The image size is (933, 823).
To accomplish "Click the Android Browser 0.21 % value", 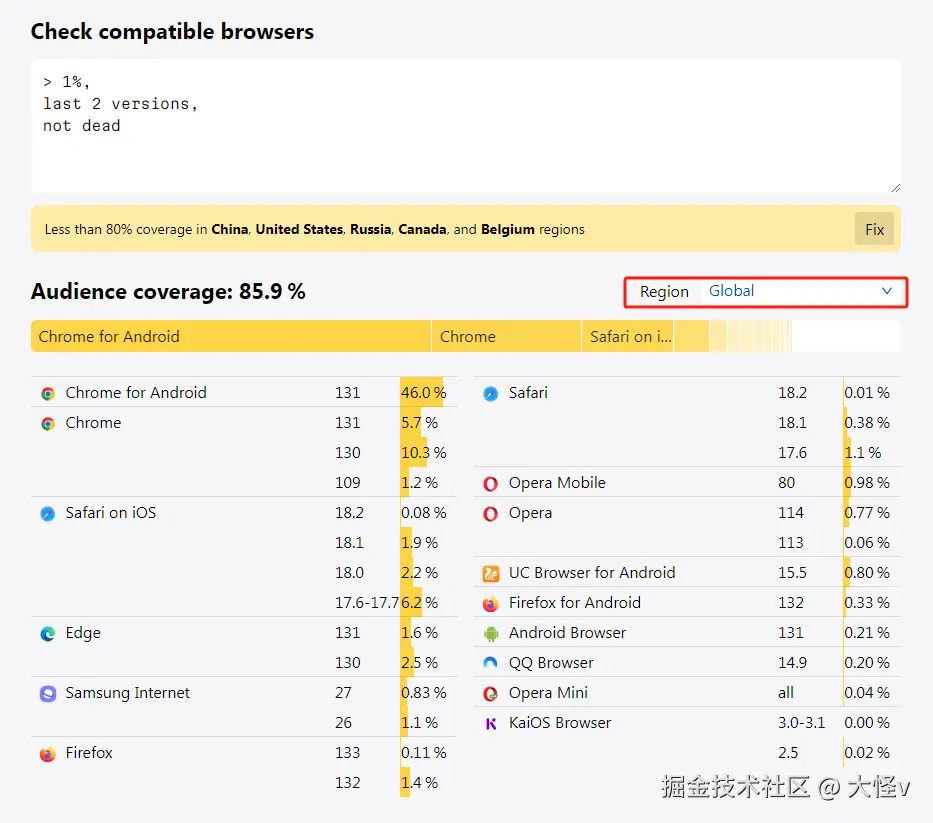I will point(866,633).
